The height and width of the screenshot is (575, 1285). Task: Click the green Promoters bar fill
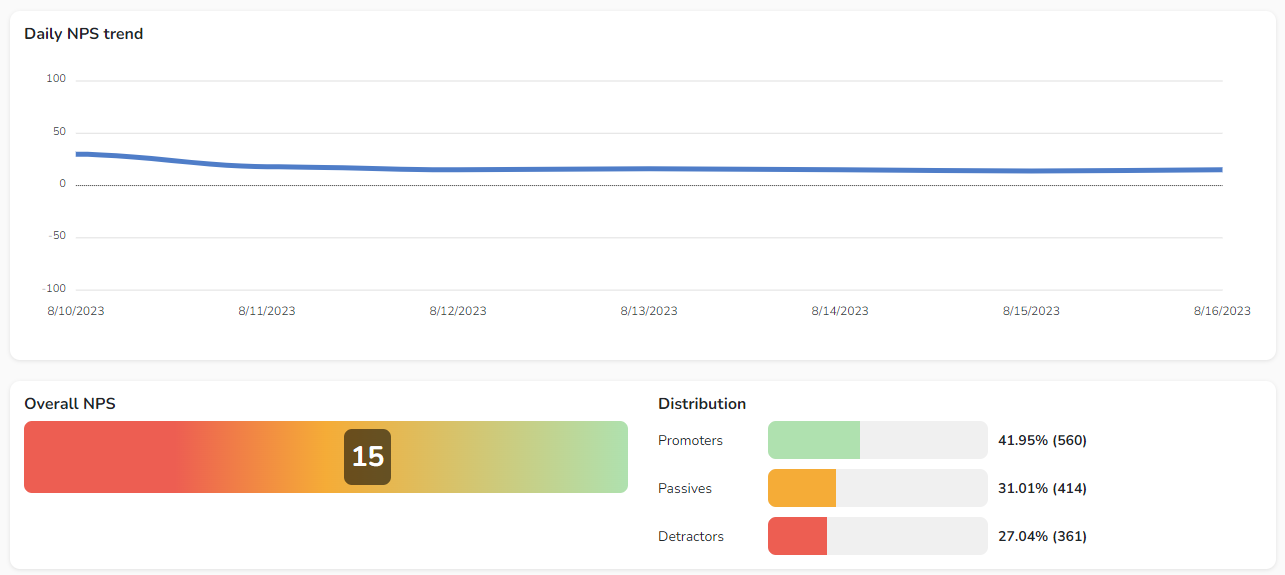[813, 440]
